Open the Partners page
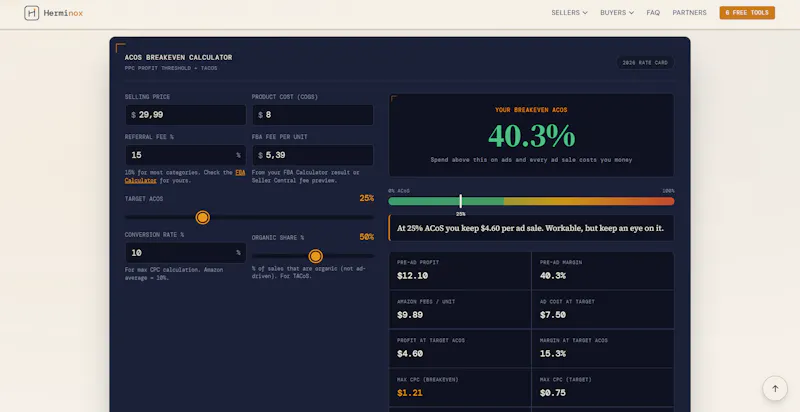 click(x=689, y=13)
